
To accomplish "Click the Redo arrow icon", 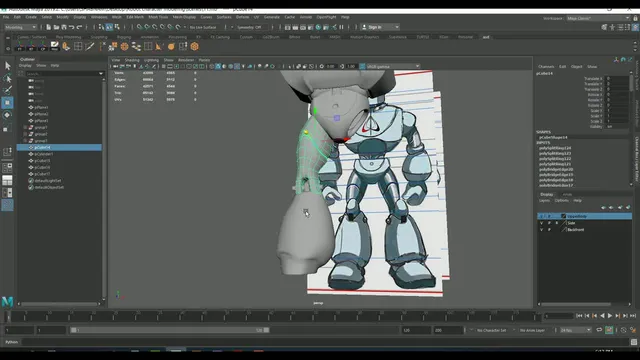I will pos(80,27).
